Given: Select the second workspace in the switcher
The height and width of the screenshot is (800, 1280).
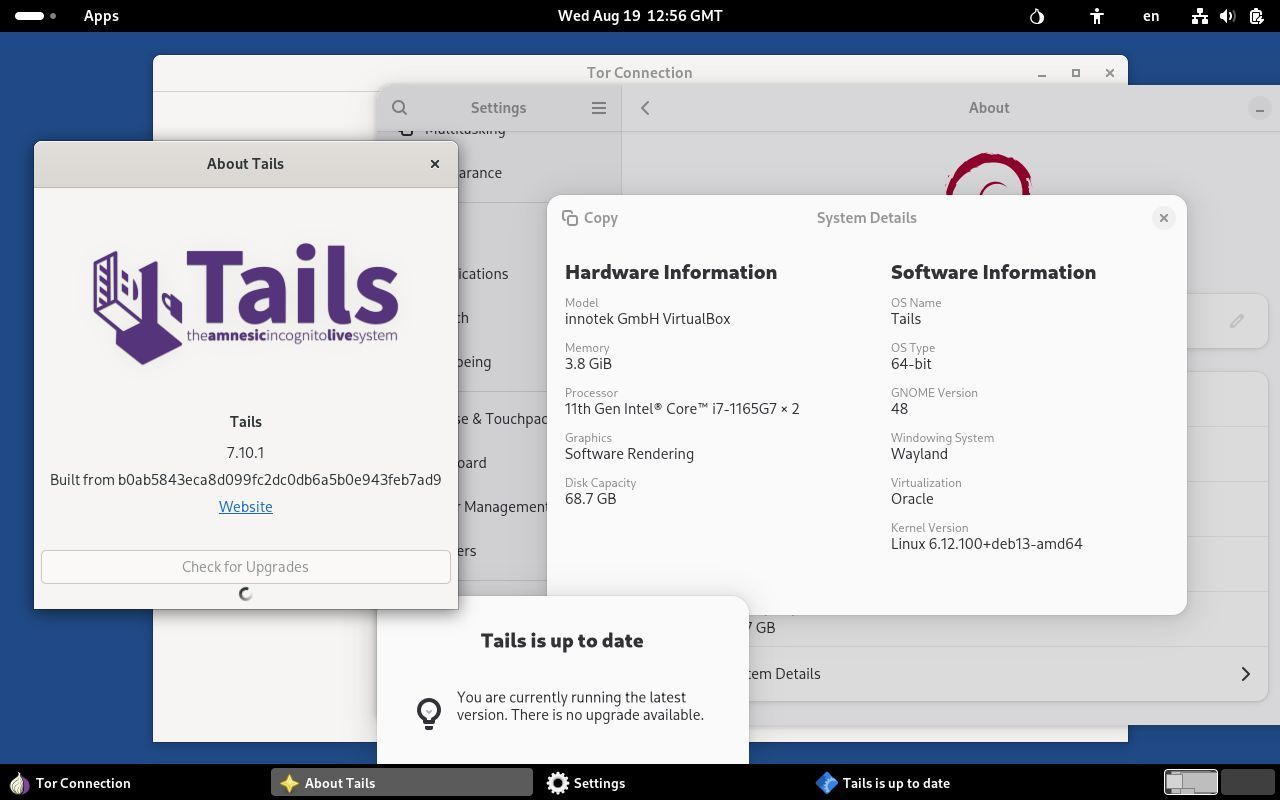Looking at the screenshot, I should pos(1247,782).
